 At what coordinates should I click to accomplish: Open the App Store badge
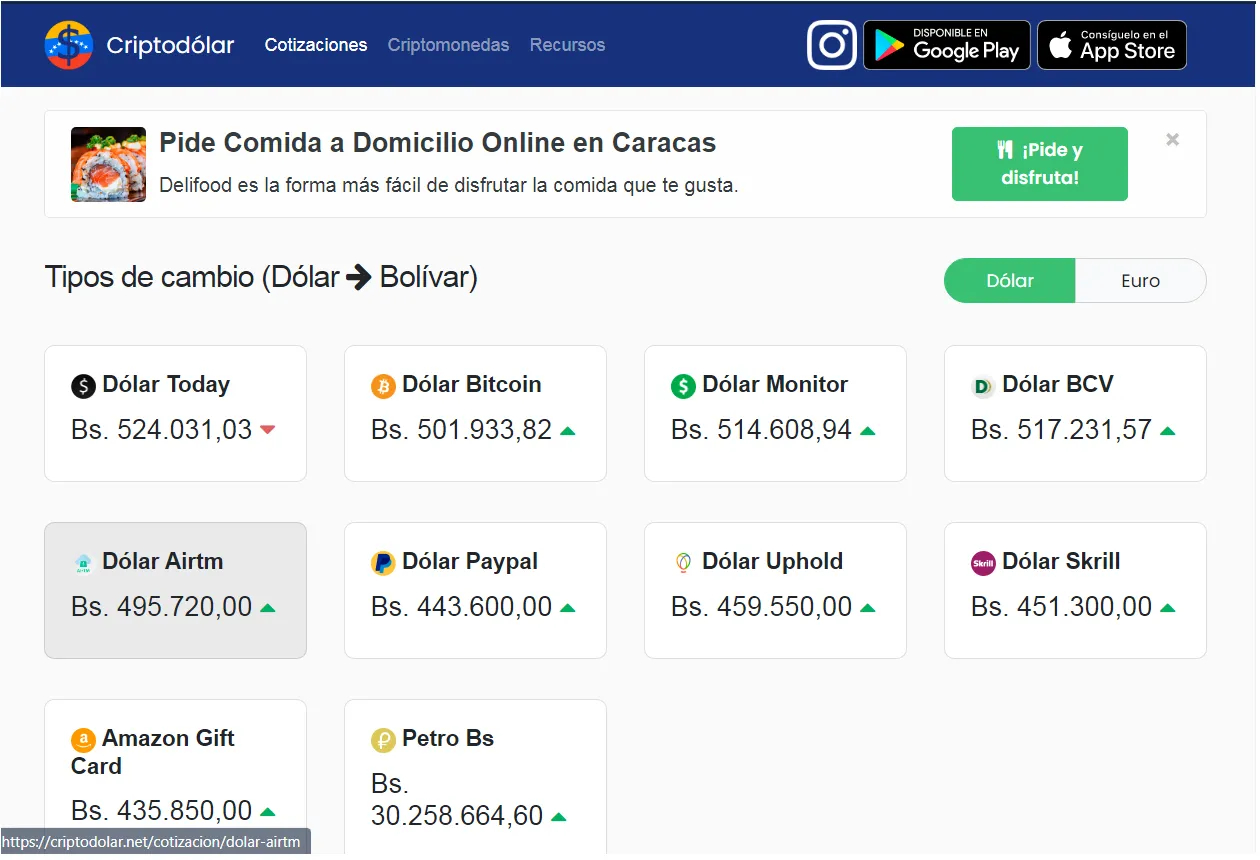tap(1112, 45)
